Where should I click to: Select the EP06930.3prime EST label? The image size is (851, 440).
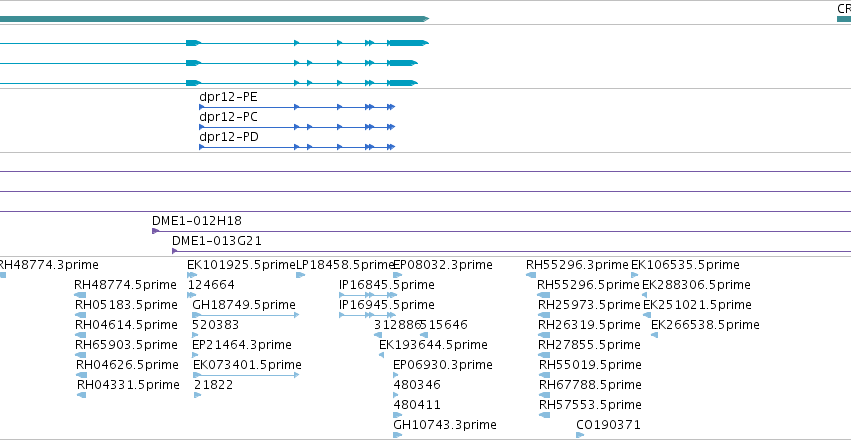pyautogui.click(x=443, y=365)
